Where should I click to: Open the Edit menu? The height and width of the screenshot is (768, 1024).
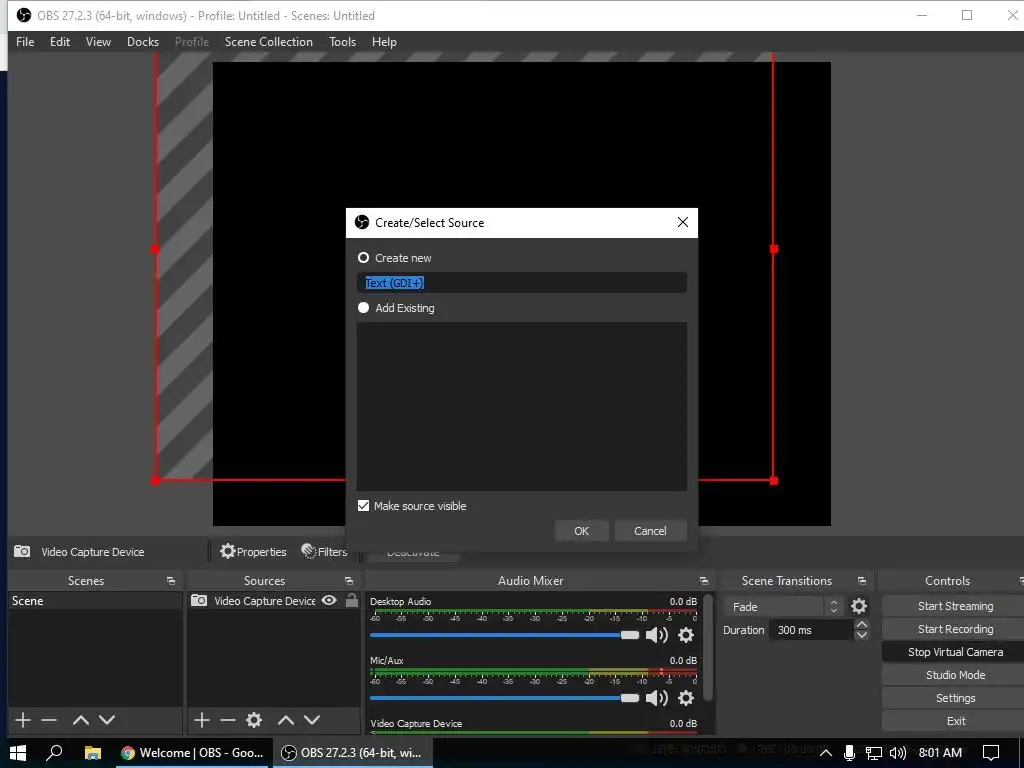tap(59, 42)
